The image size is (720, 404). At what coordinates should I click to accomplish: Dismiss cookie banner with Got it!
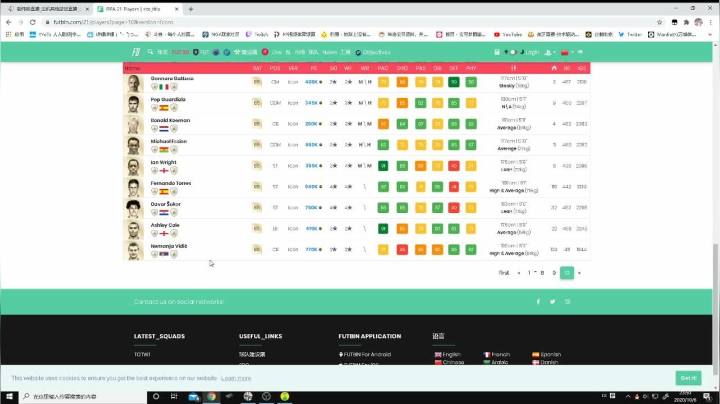(688, 378)
